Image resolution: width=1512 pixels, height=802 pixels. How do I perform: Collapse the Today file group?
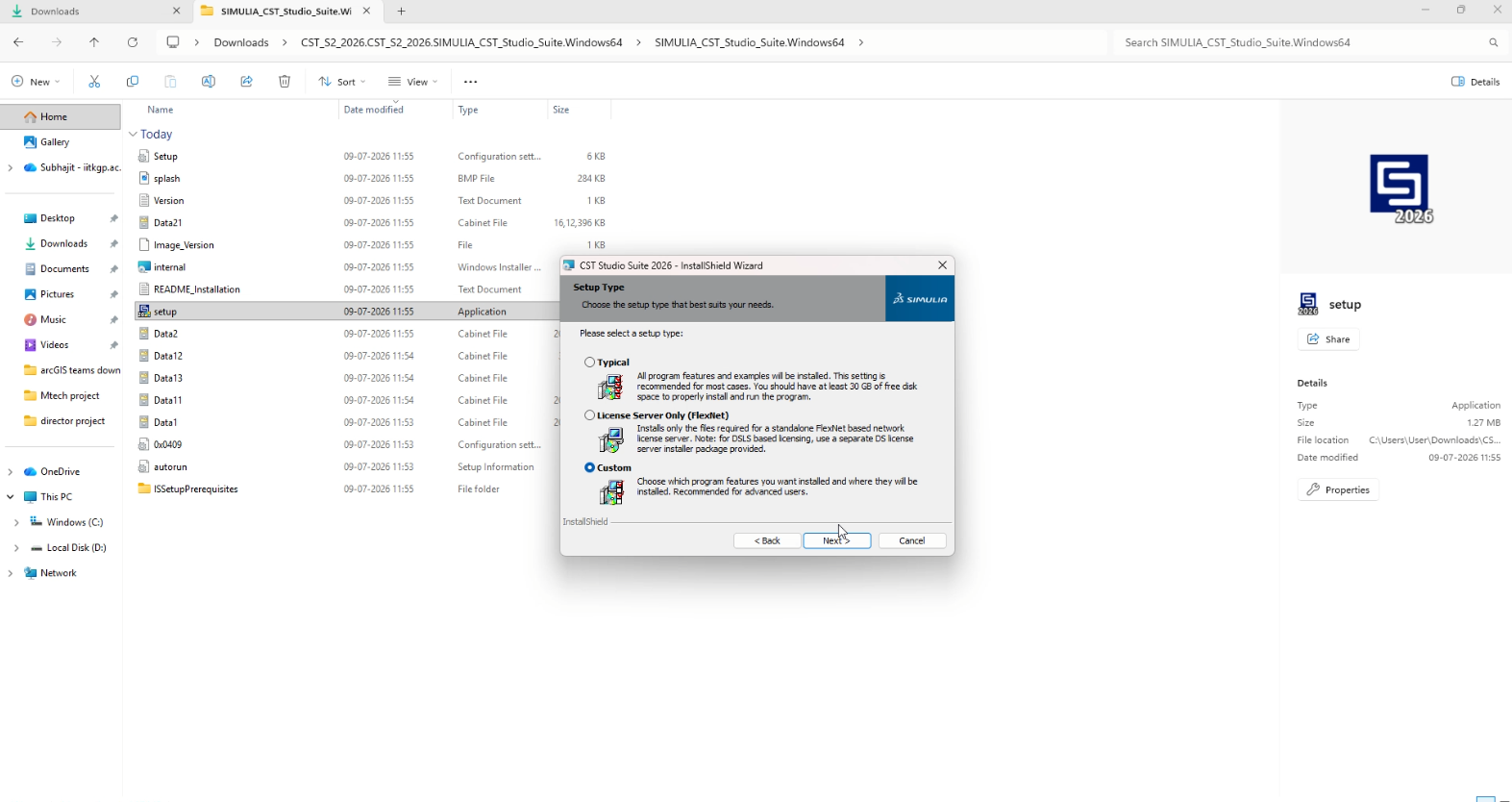133,135
